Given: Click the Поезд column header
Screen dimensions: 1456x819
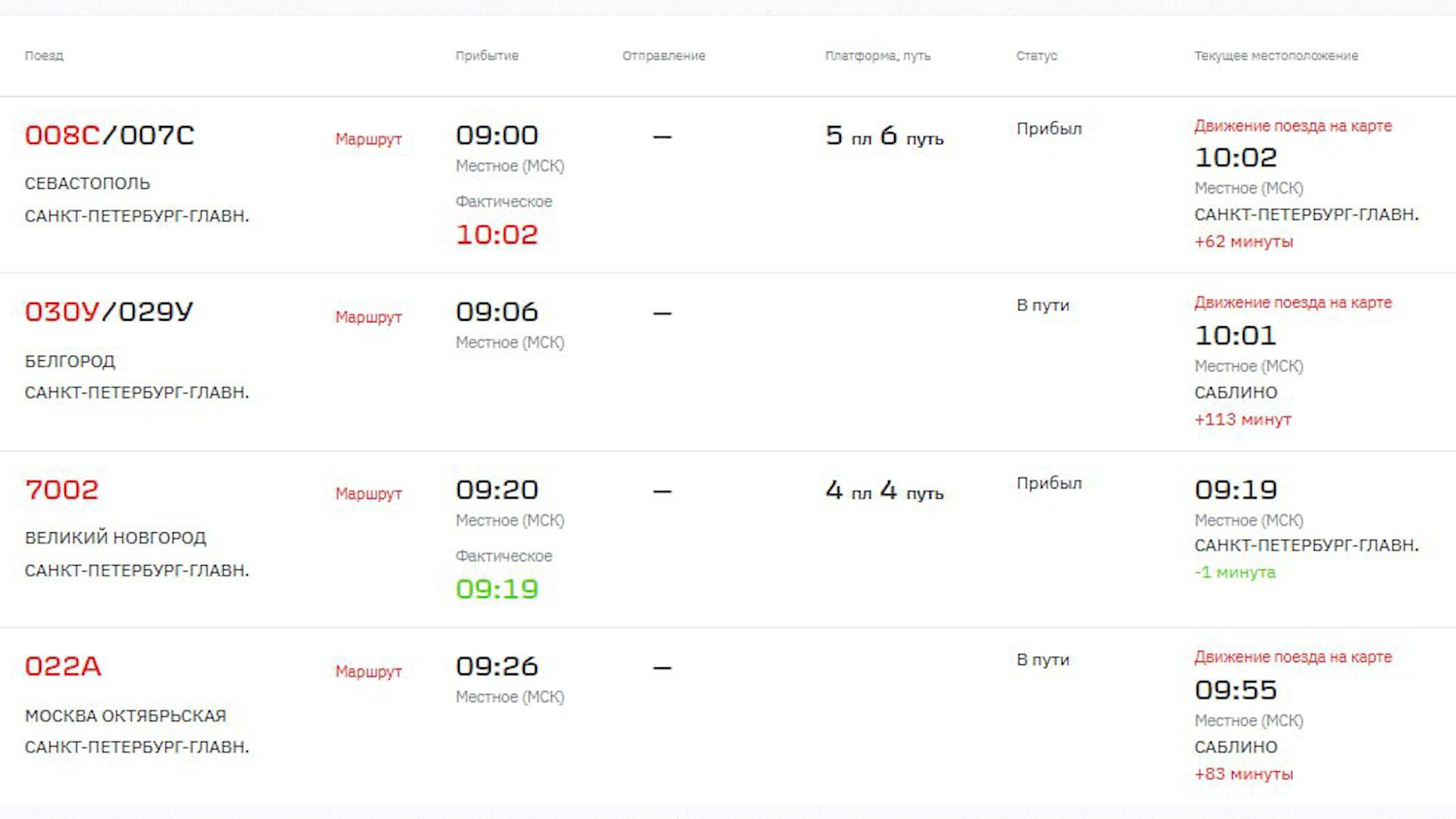Looking at the screenshot, I should click(44, 56).
